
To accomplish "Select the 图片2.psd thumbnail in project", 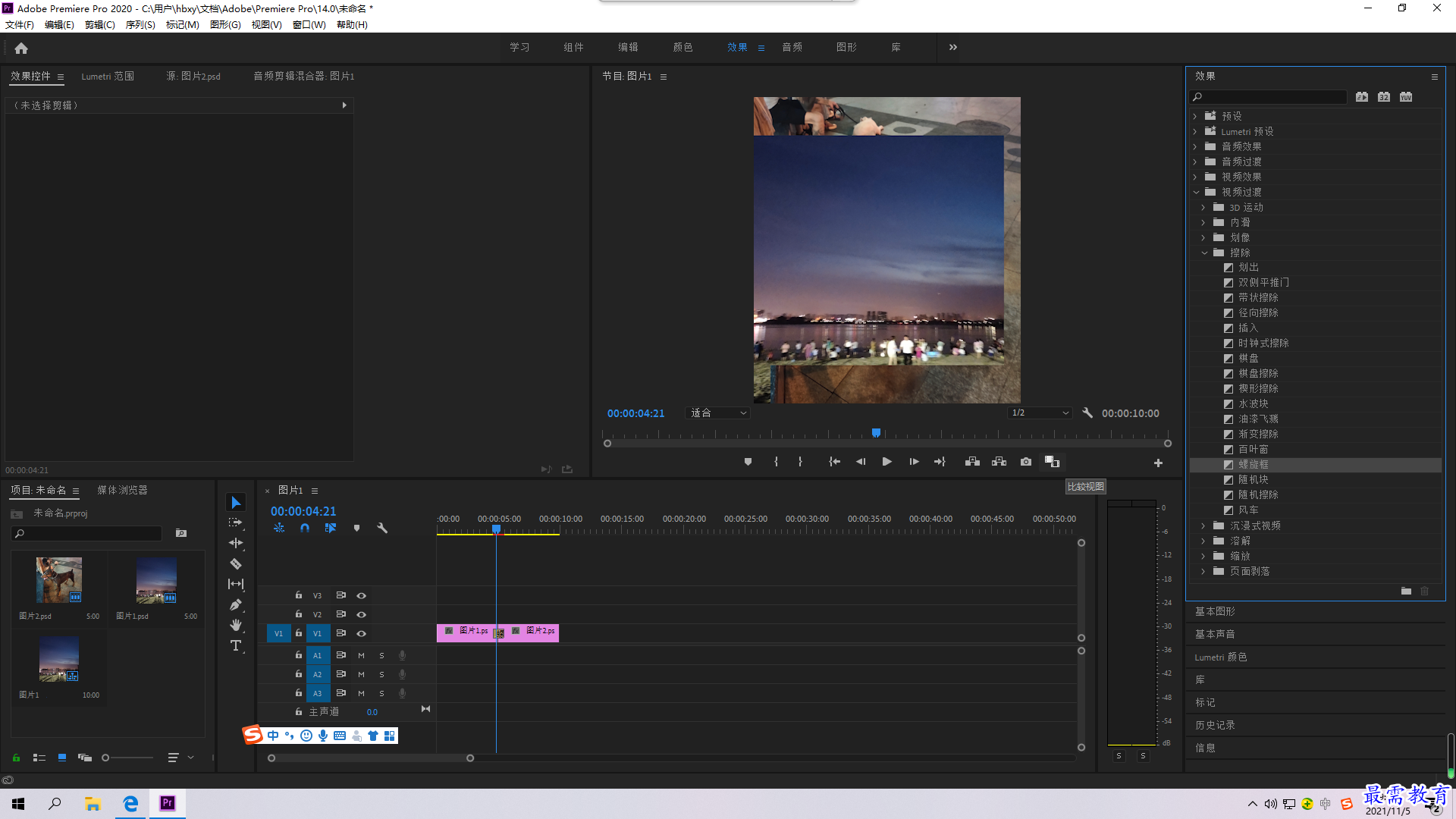I will pos(58,580).
